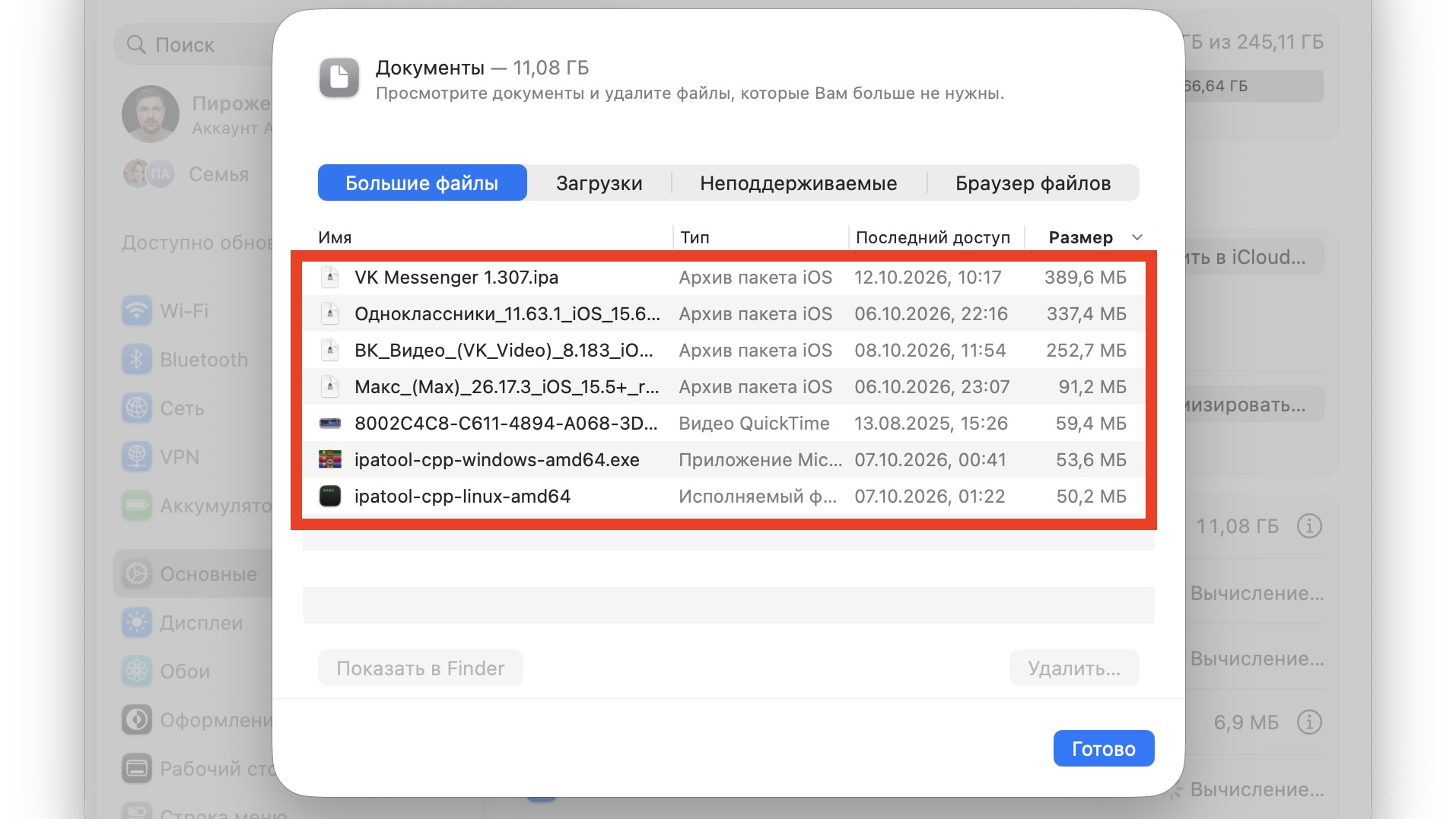This screenshot has height=819, width=1456.
Task: Select the ipatool-cpp-windows-amd64.exe file name
Action: pos(497,460)
